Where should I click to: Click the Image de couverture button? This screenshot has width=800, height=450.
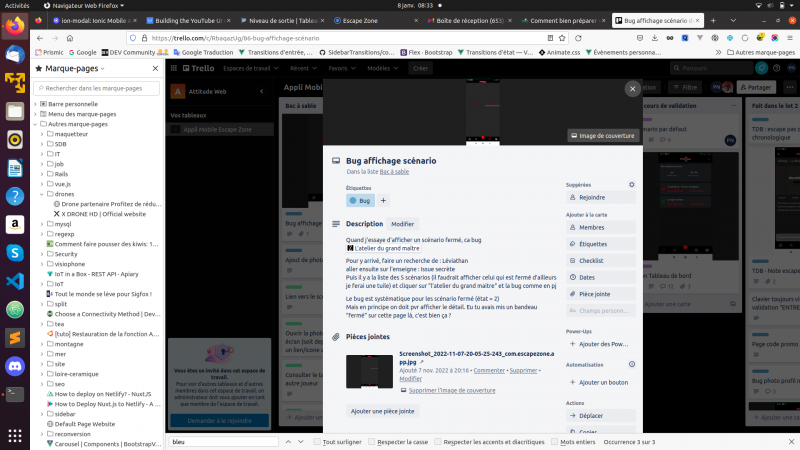click(x=602, y=135)
